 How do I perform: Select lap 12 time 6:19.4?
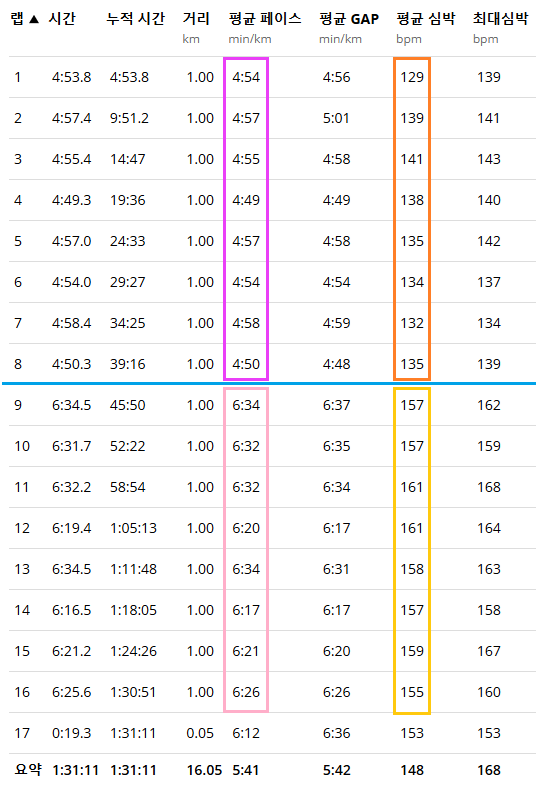[72, 528]
